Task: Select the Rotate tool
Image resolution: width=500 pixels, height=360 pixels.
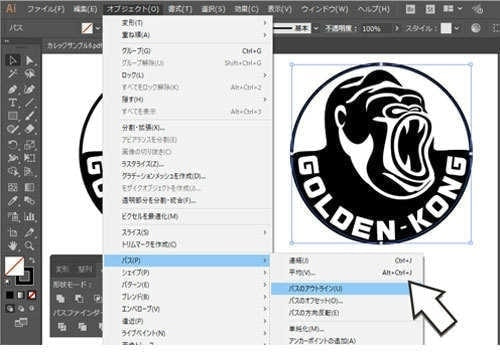Action: [13, 145]
